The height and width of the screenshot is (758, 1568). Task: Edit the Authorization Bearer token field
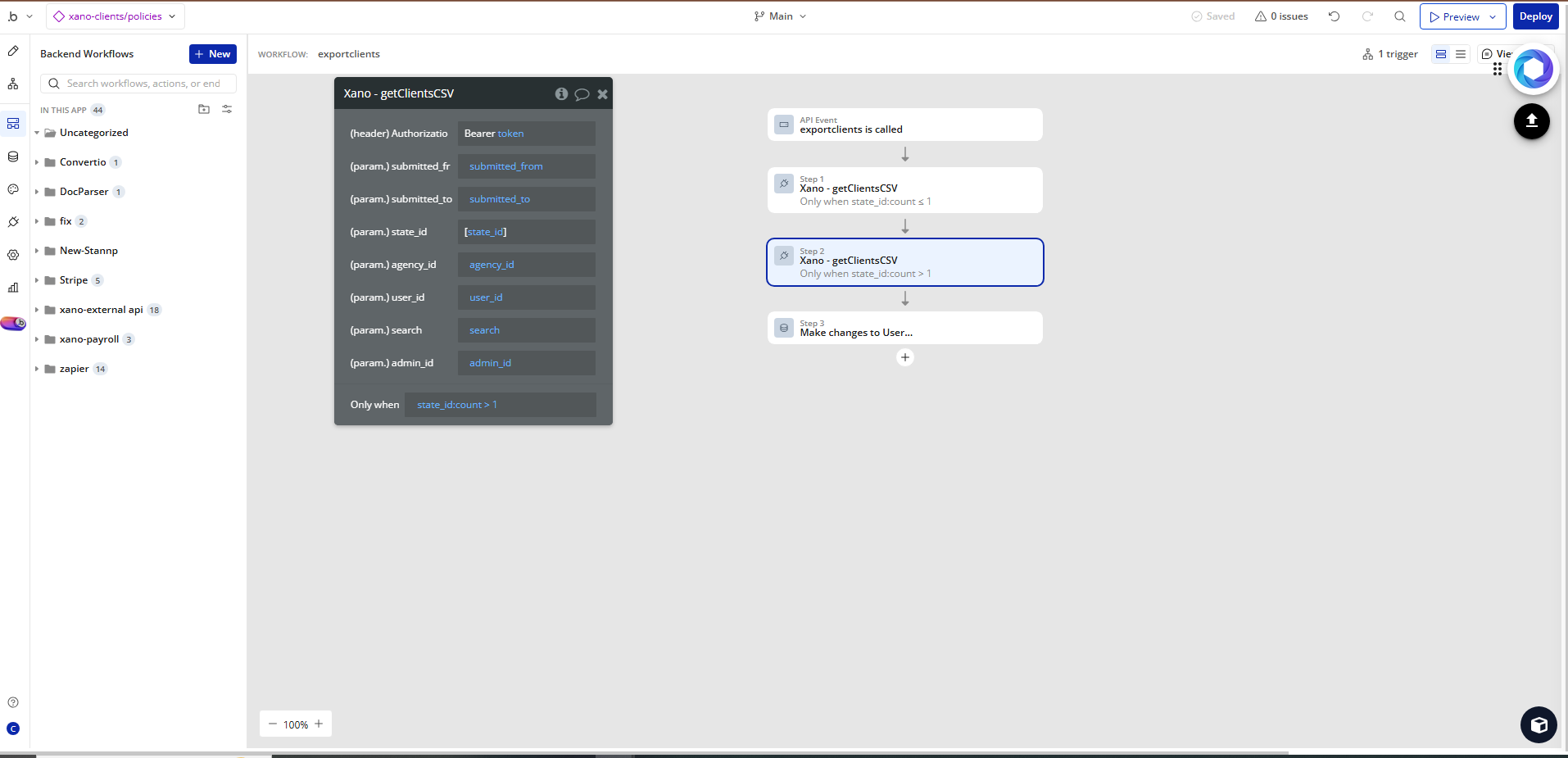pyautogui.click(x=527, y=134)
